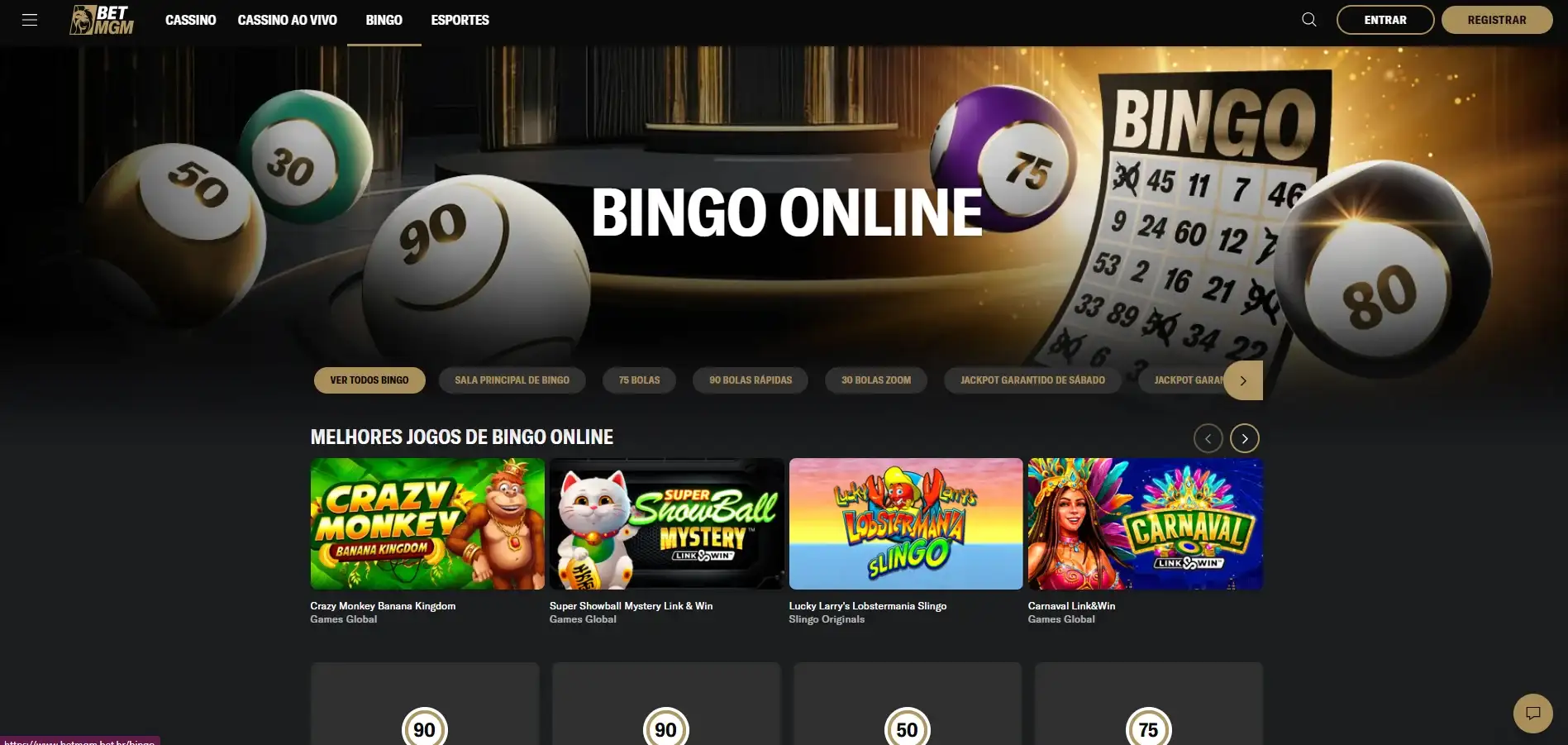Open the hamburger menu icon
The width and height of the screenshot is (1568, 745).
point(30,20)
